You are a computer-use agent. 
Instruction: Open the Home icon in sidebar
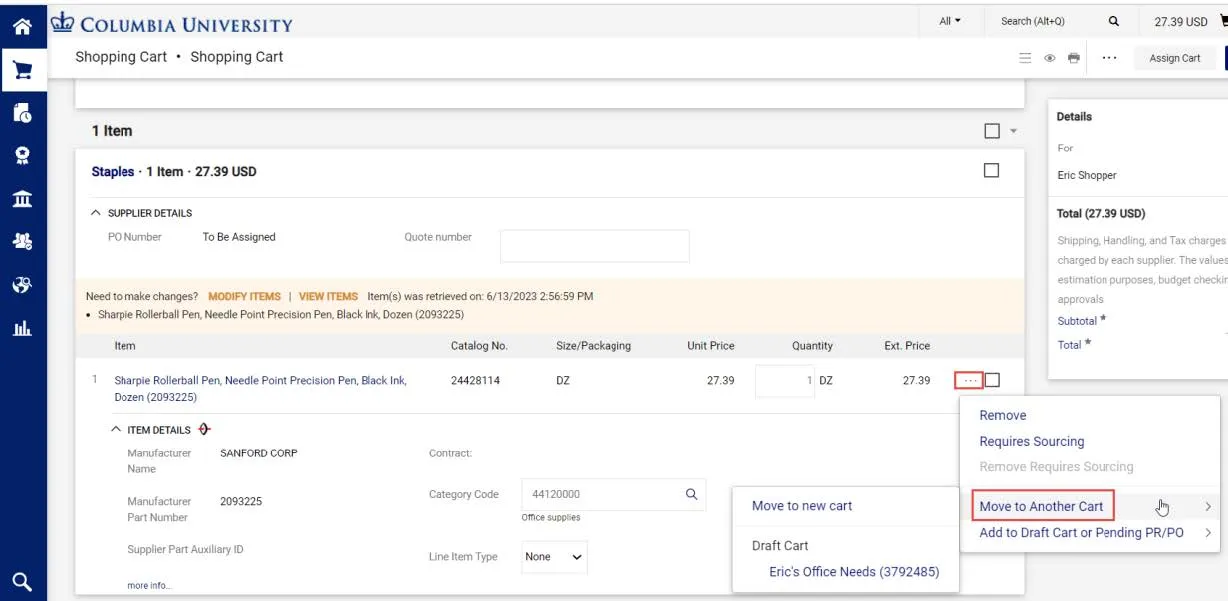tap(22, 27)
